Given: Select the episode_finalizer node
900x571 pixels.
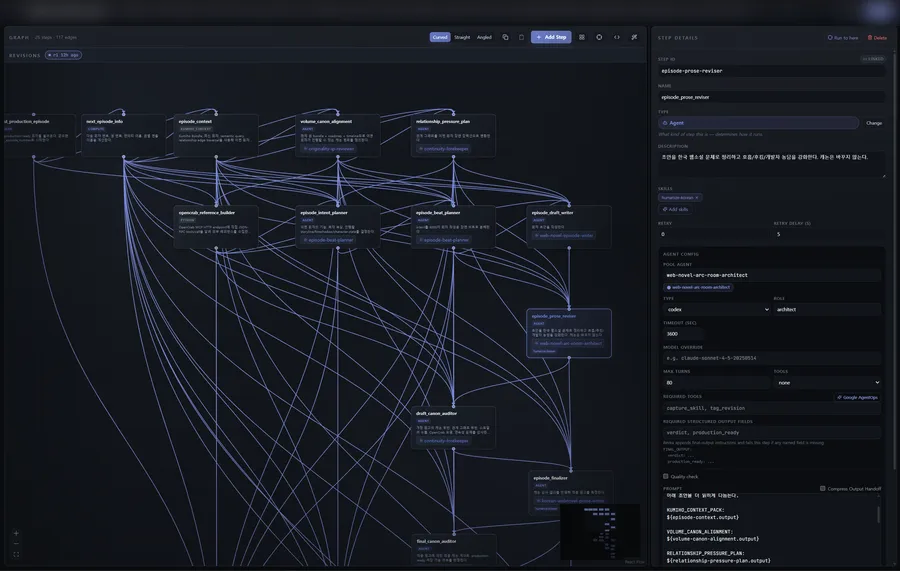Looking at the screenshot, I should click(570, 492).
